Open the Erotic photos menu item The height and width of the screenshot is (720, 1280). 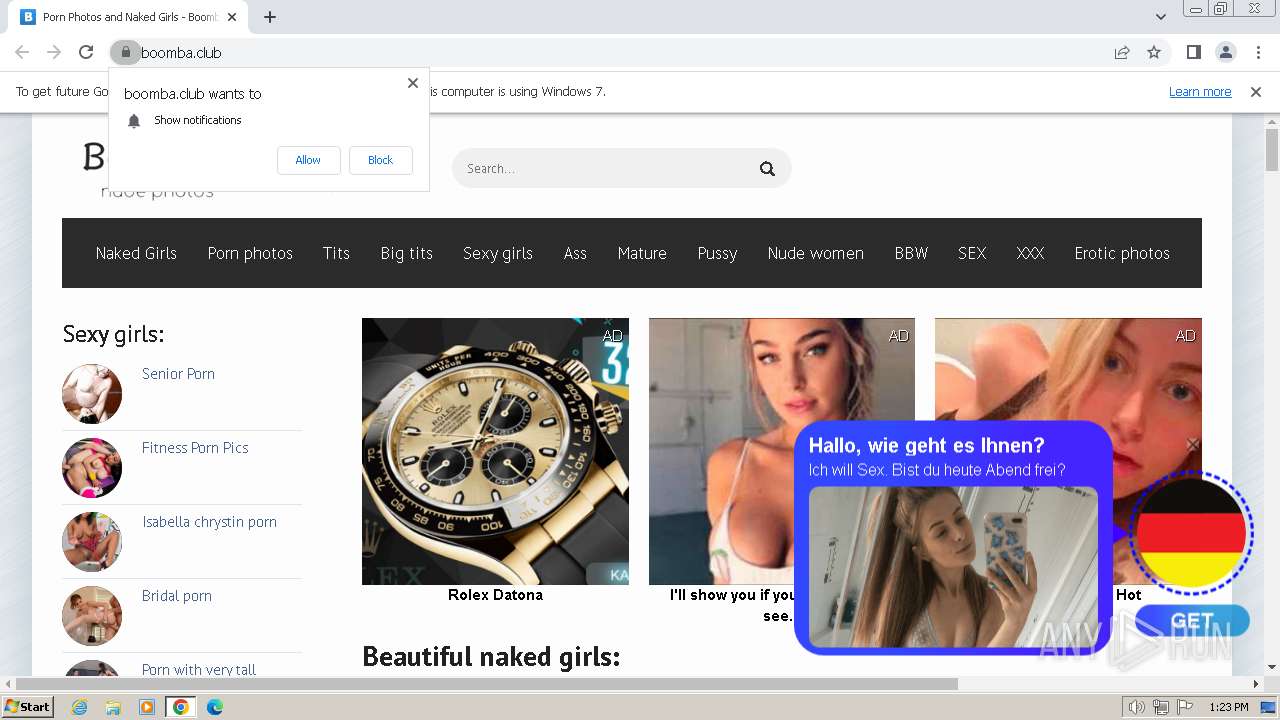1122,253
